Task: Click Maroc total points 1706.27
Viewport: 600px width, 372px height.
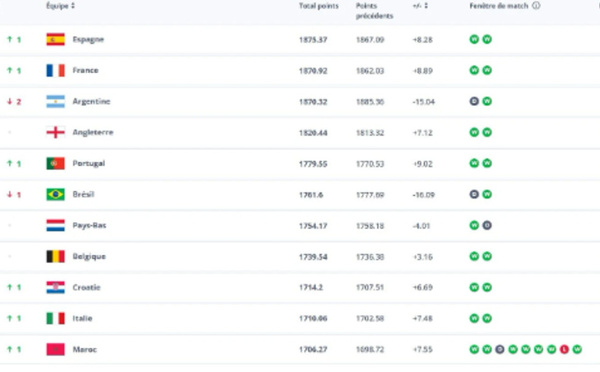Action: tap(313, 349)
